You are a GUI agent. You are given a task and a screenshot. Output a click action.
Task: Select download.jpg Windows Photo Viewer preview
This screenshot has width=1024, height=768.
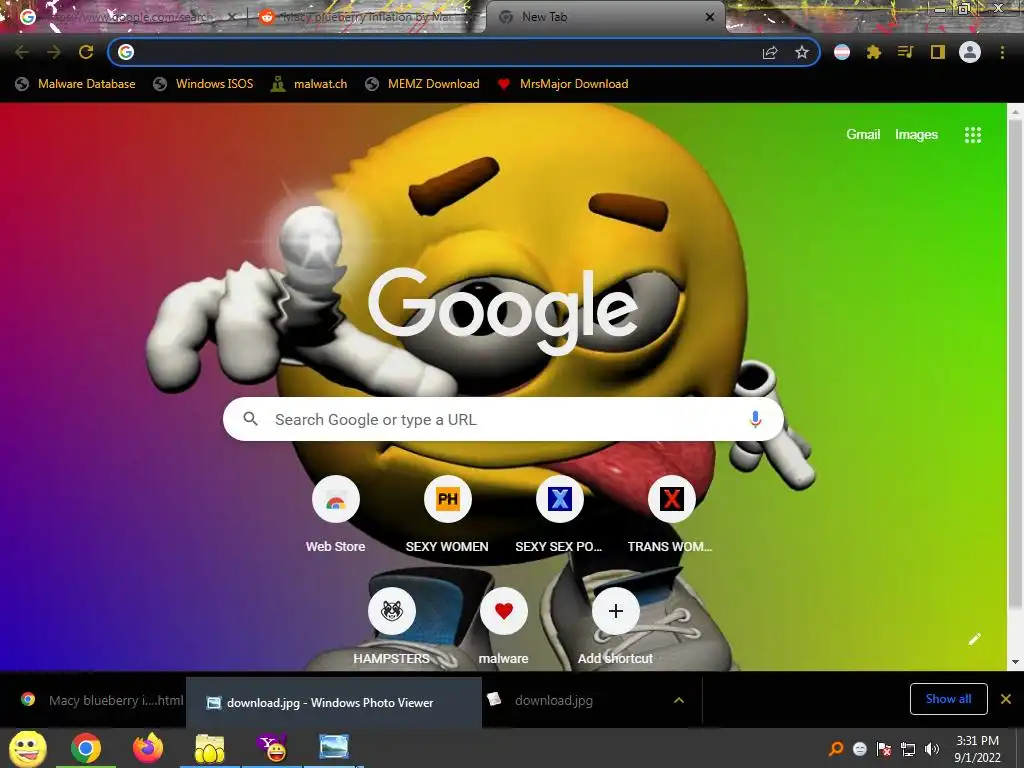pos(334,703)
